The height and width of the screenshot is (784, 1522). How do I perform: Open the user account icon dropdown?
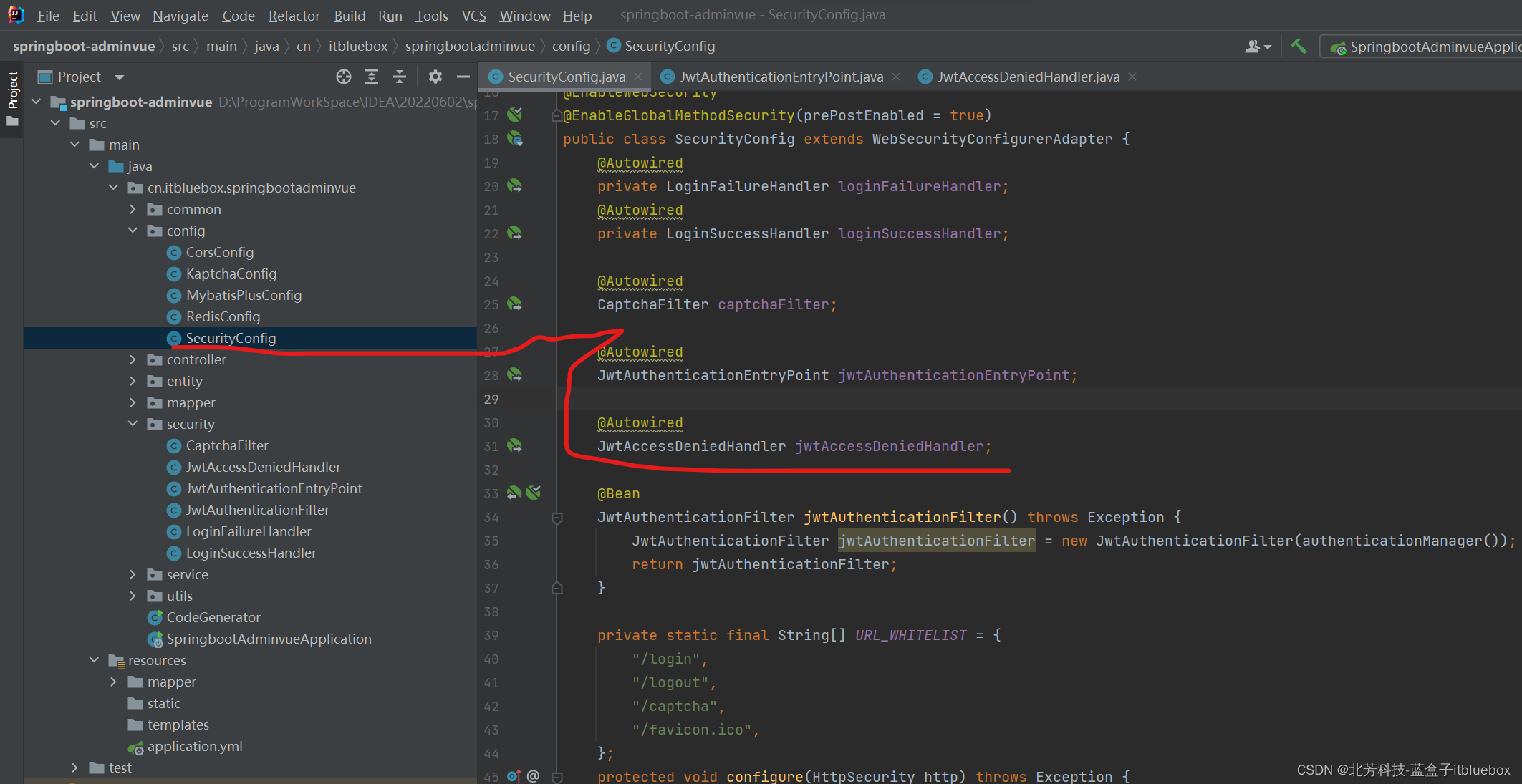(x=1257, y=47)
